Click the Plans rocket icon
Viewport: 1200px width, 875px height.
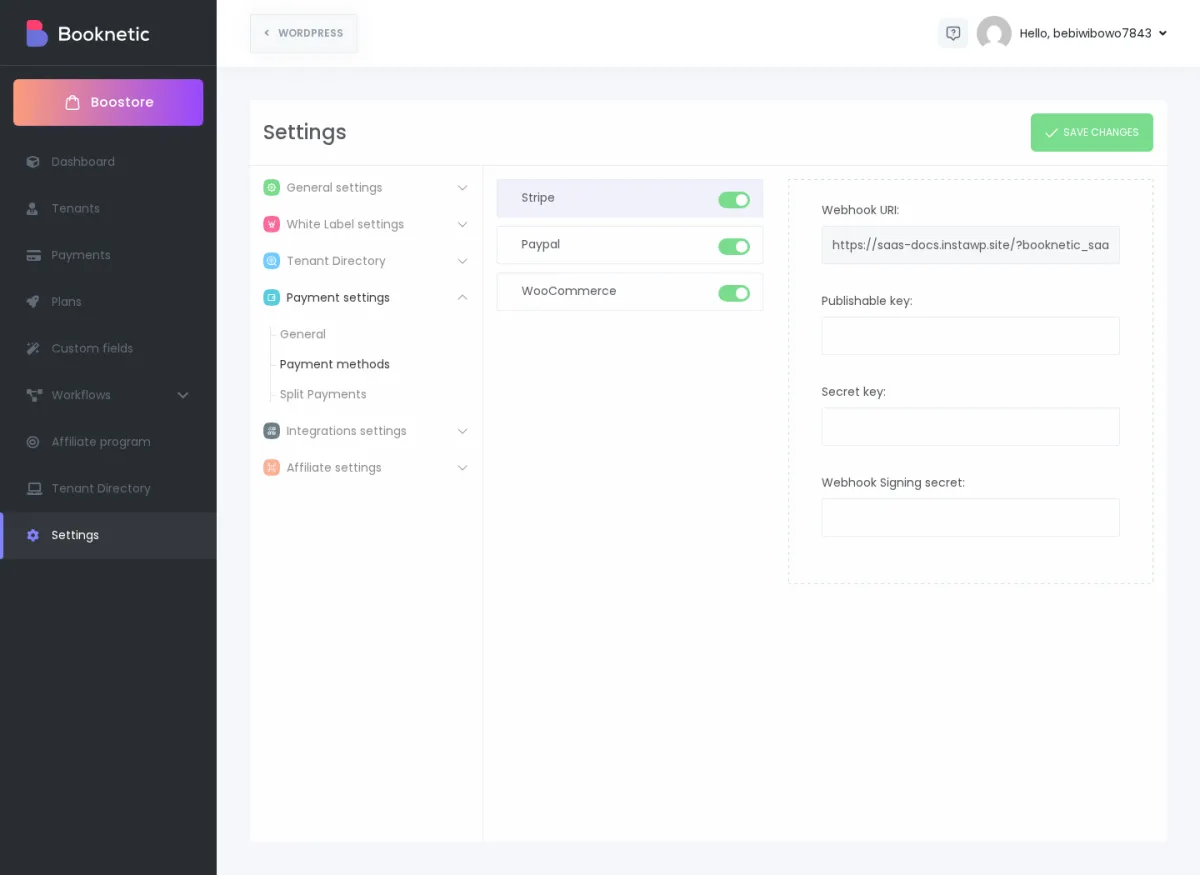coord(33,302)
